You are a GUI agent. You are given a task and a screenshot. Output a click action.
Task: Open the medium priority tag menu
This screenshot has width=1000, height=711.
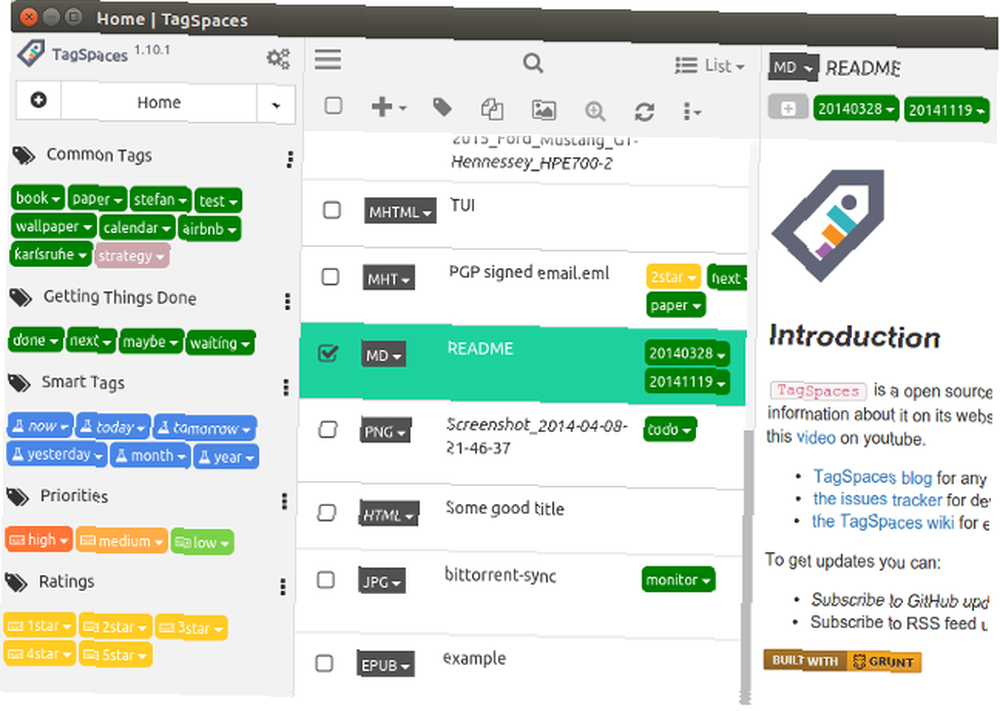click(x=121, y=541)
